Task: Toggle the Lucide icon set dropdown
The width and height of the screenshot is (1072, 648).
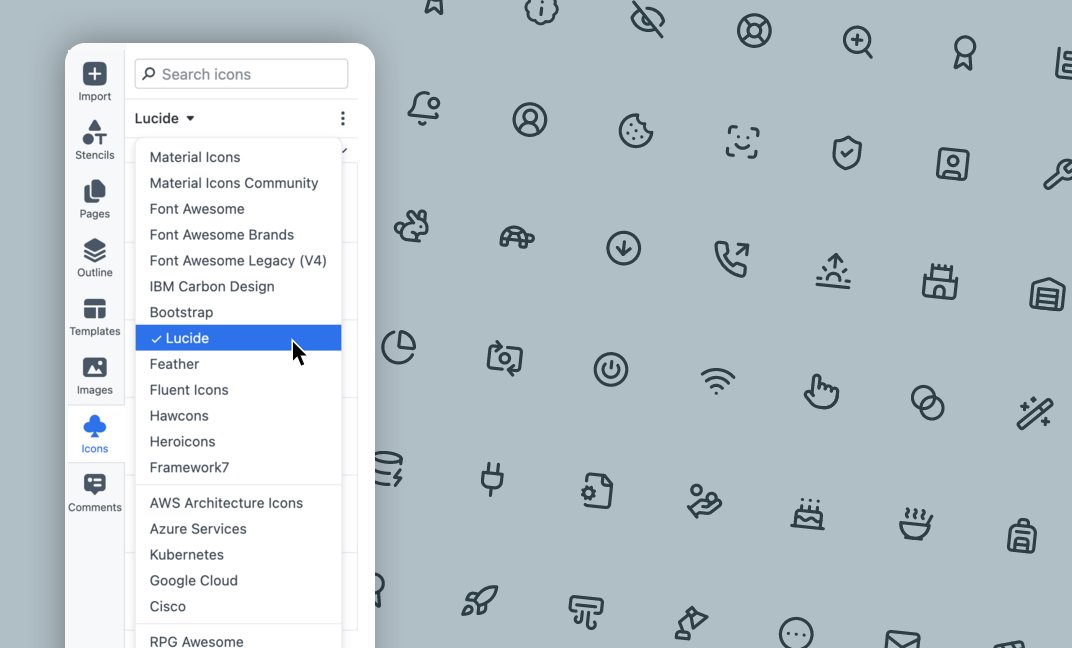Action: click(x=165, y=118)
